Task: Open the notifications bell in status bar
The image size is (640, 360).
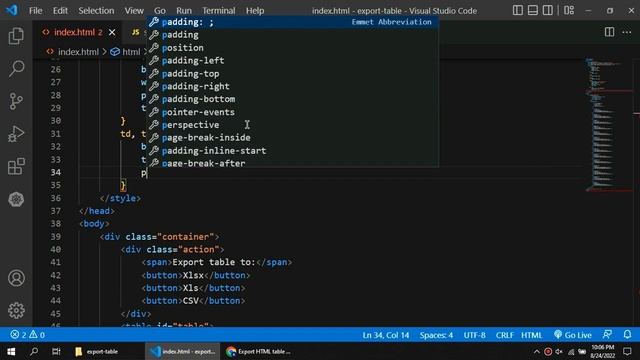Action: click(627, 335)
